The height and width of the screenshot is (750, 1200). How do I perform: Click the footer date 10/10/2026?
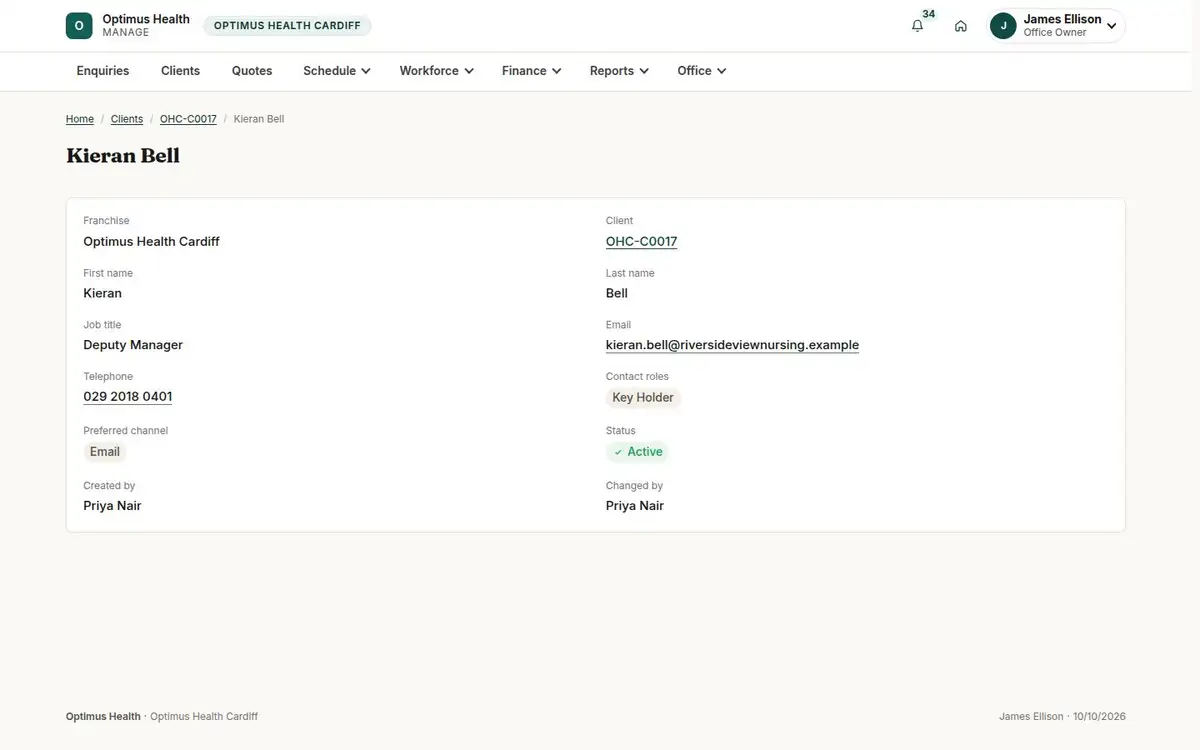tap(1099, 717)
